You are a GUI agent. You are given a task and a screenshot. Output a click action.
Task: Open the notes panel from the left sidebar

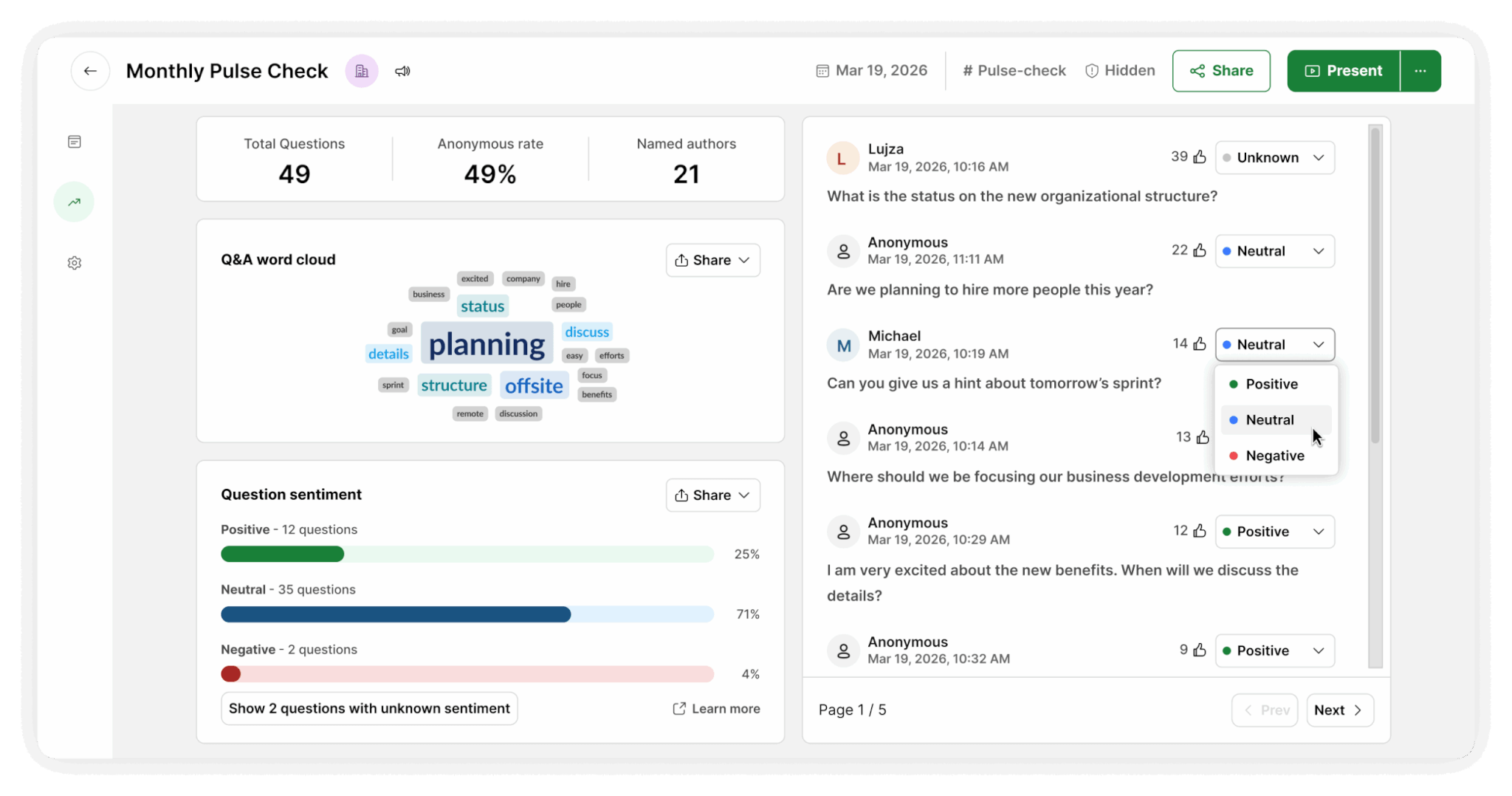tap(75, 140)
